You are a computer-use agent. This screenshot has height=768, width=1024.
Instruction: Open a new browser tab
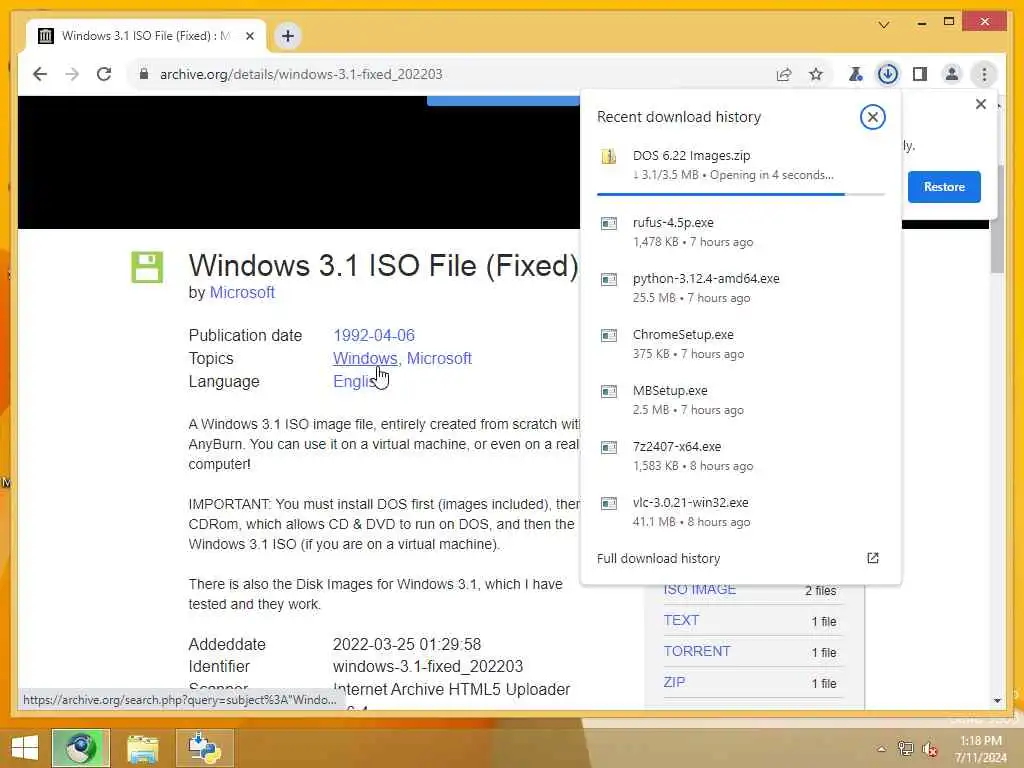click(287, 36)
